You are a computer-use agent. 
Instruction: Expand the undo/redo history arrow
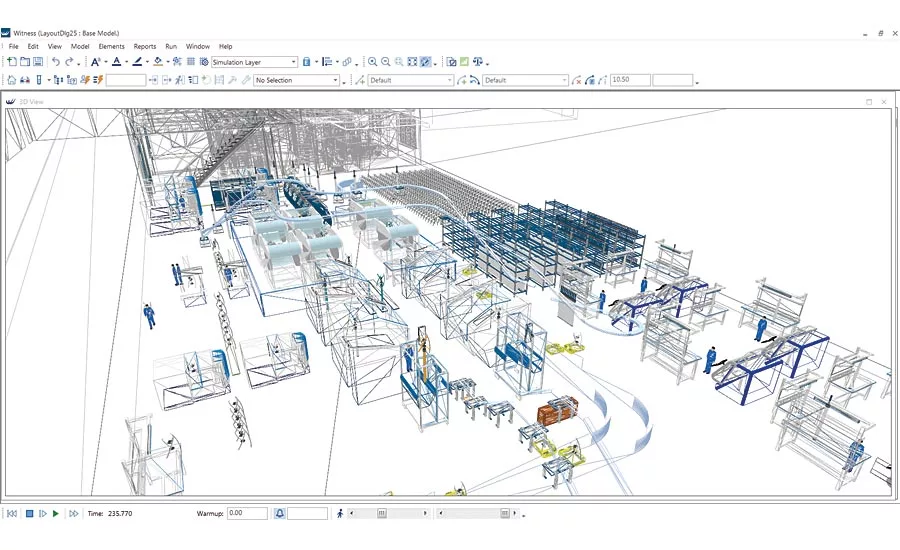(79, 63)
